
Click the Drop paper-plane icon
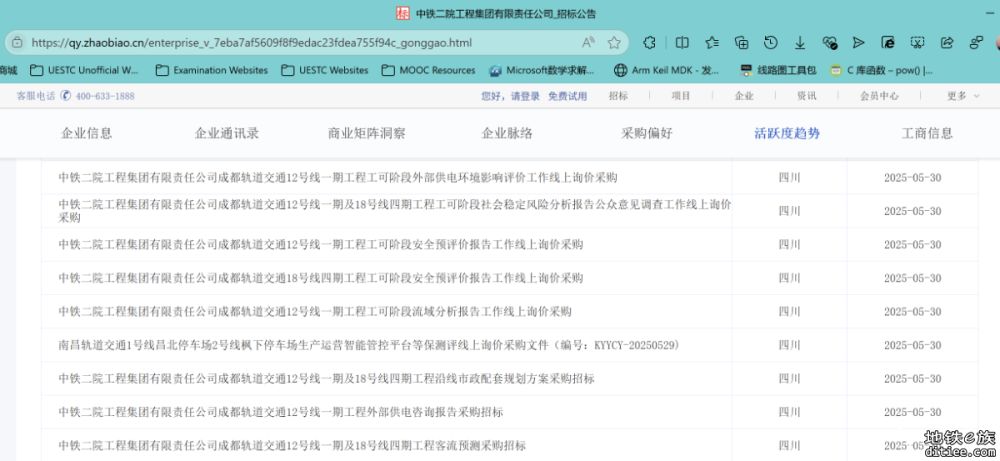coord(858,43)
